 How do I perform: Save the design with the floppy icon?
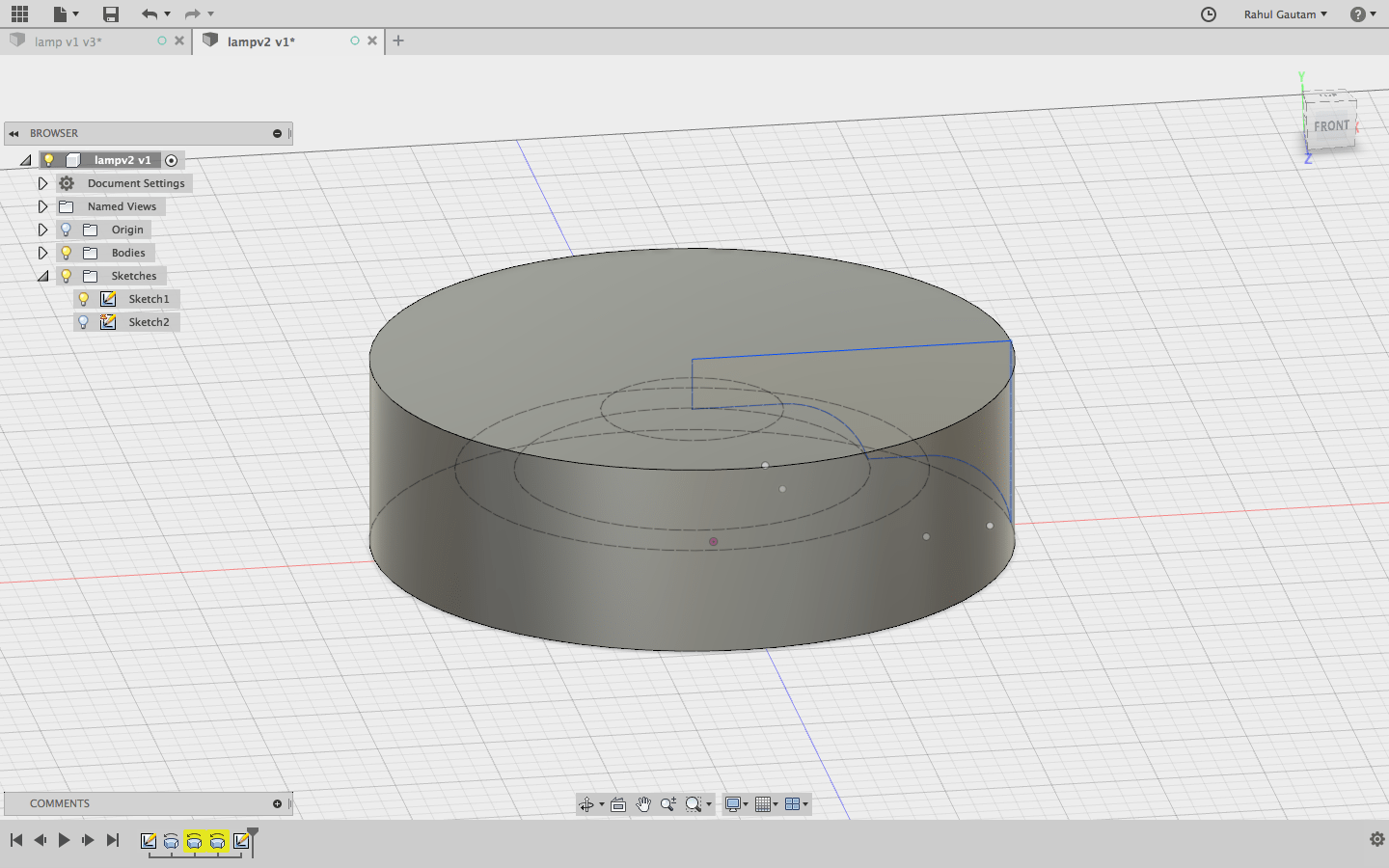click(x=111, y=14)
